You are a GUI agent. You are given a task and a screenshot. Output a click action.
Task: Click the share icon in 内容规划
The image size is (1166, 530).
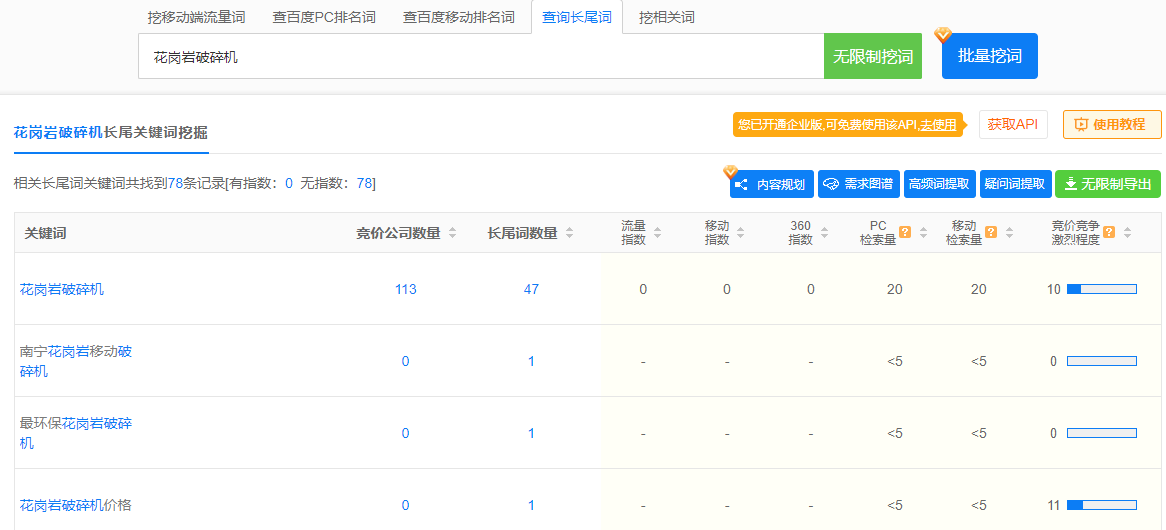tap(741, 184)
